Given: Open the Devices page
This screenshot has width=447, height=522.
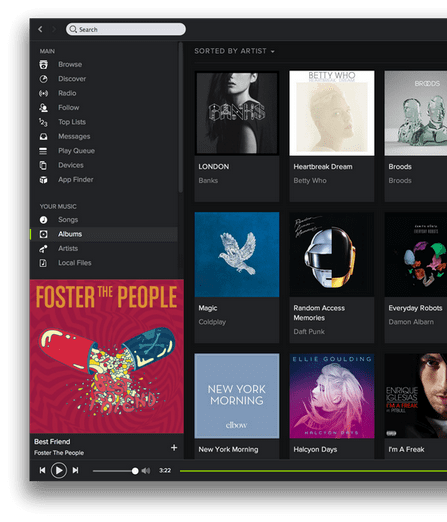Looking at the screenshot, I should point(71,165).
